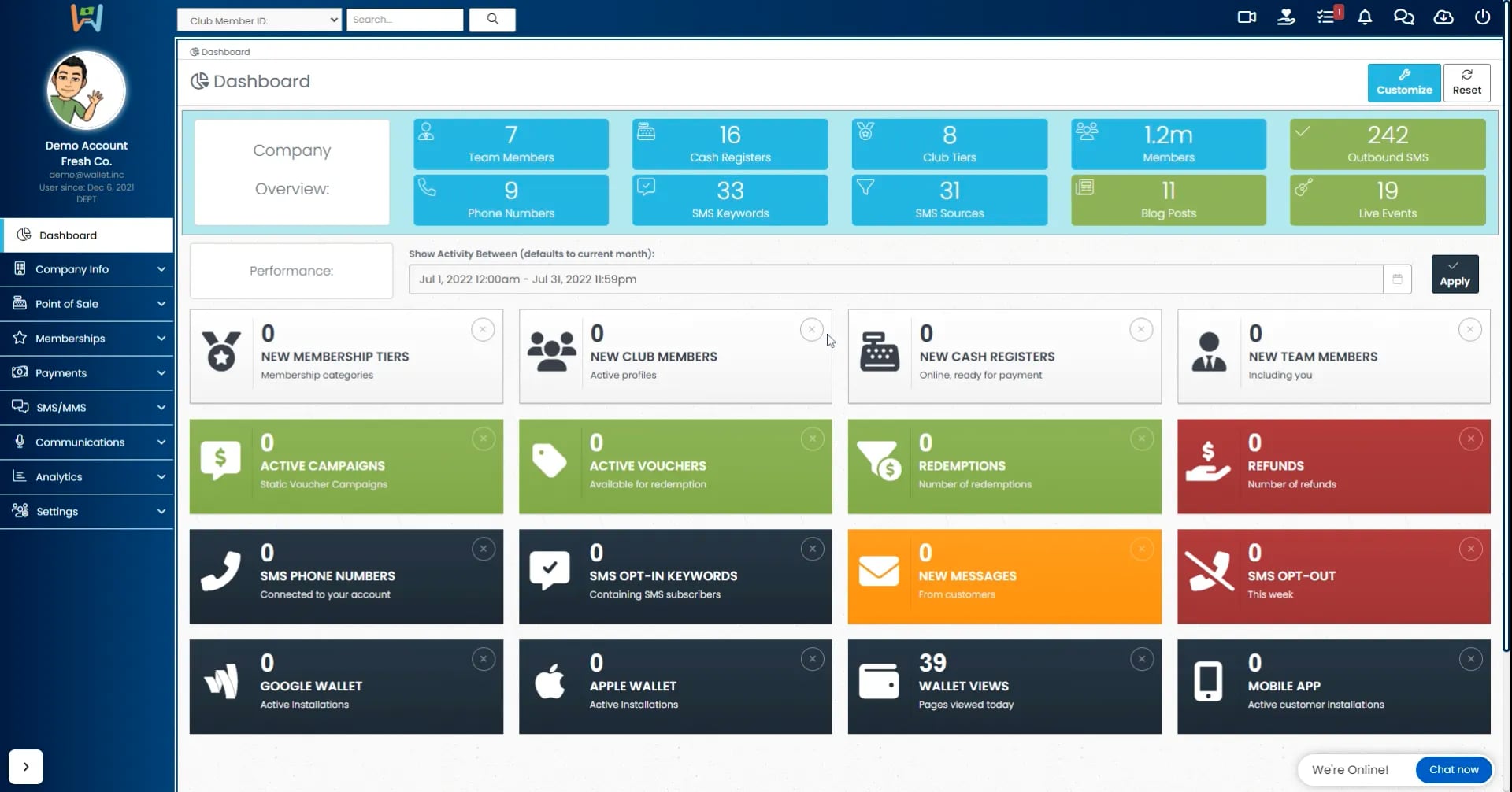Screen dimensions: 1512x792
Task: Click the Dashboard breadcrumb link
Action: pos(220,52)
